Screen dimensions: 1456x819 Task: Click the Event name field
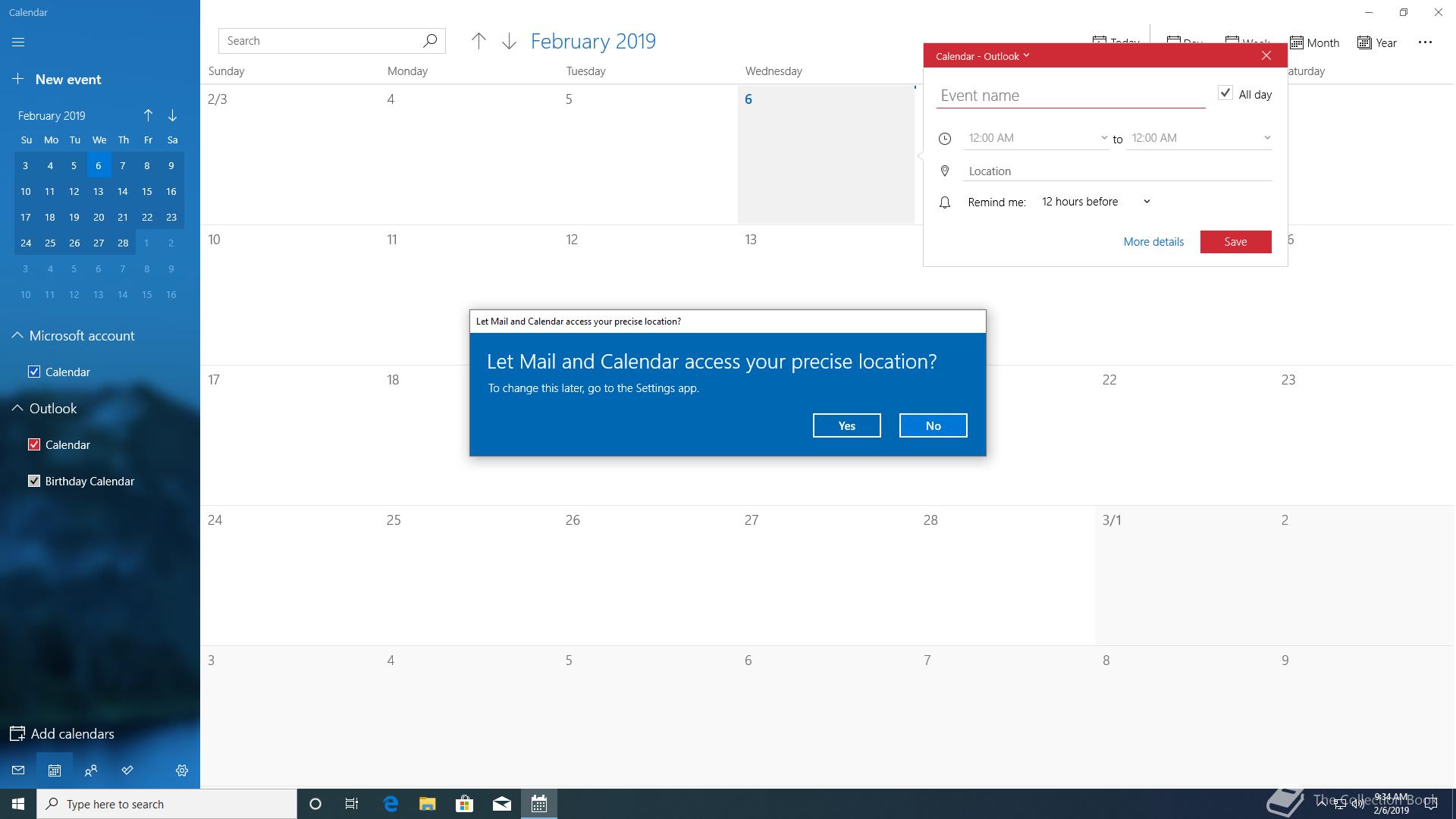(x=1070, y=96)
